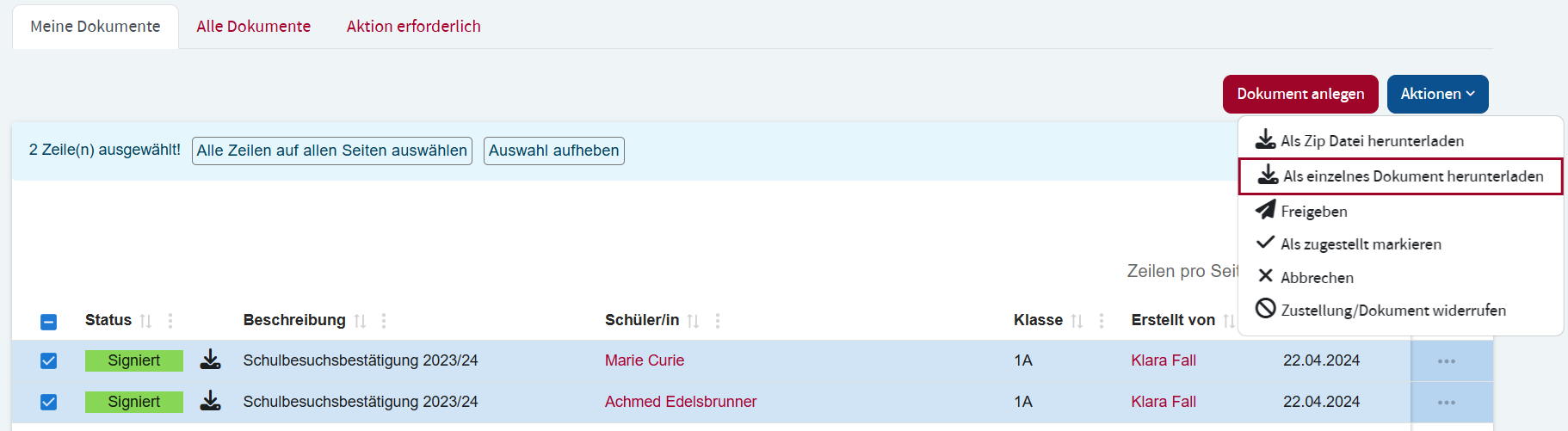Open the Schüler/in column options menu
The image size is (1568, 431).
click(718, 321)
